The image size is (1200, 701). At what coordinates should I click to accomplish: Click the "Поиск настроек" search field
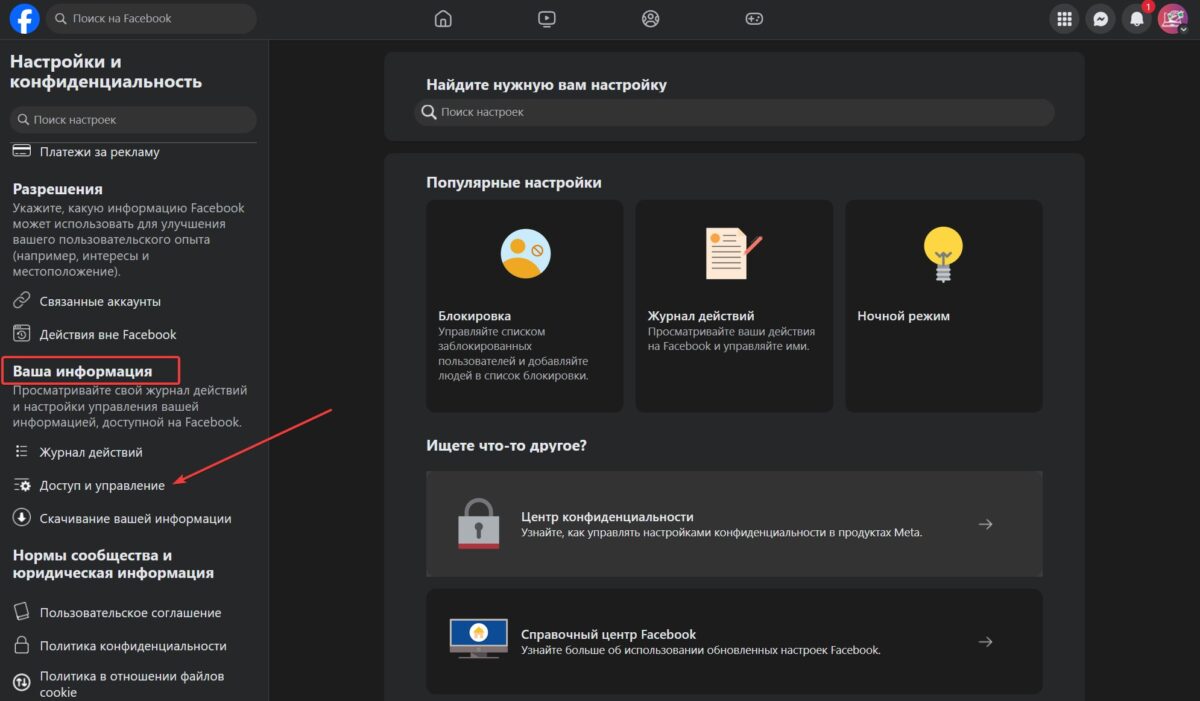click(133, 119)
